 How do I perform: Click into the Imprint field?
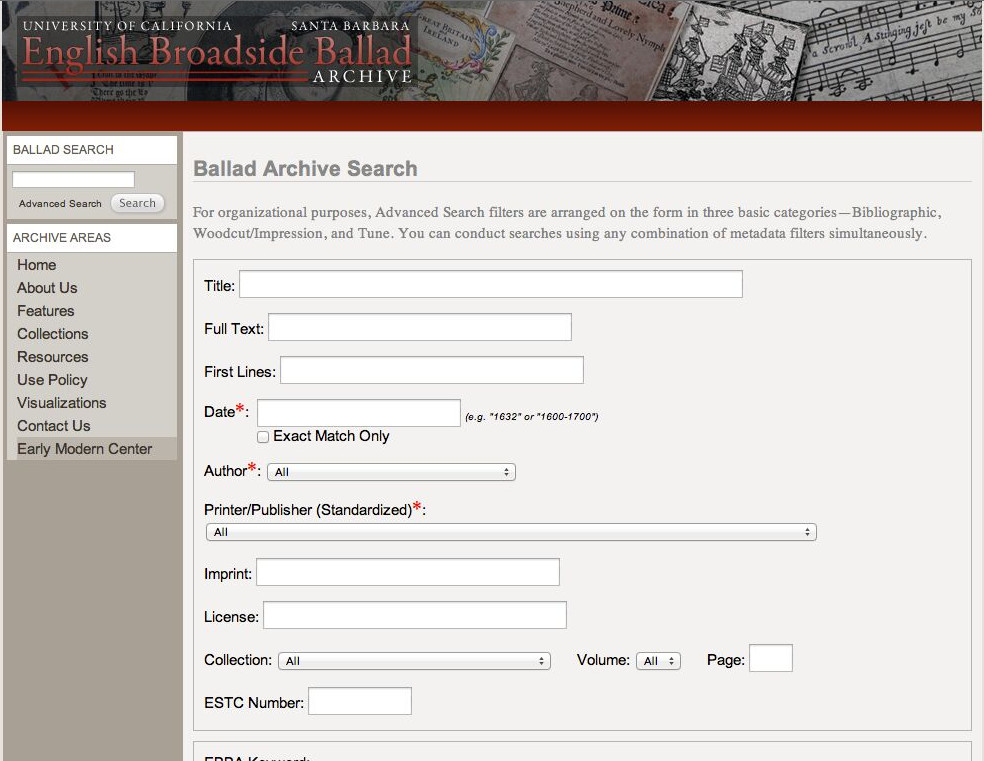[408, 572]
